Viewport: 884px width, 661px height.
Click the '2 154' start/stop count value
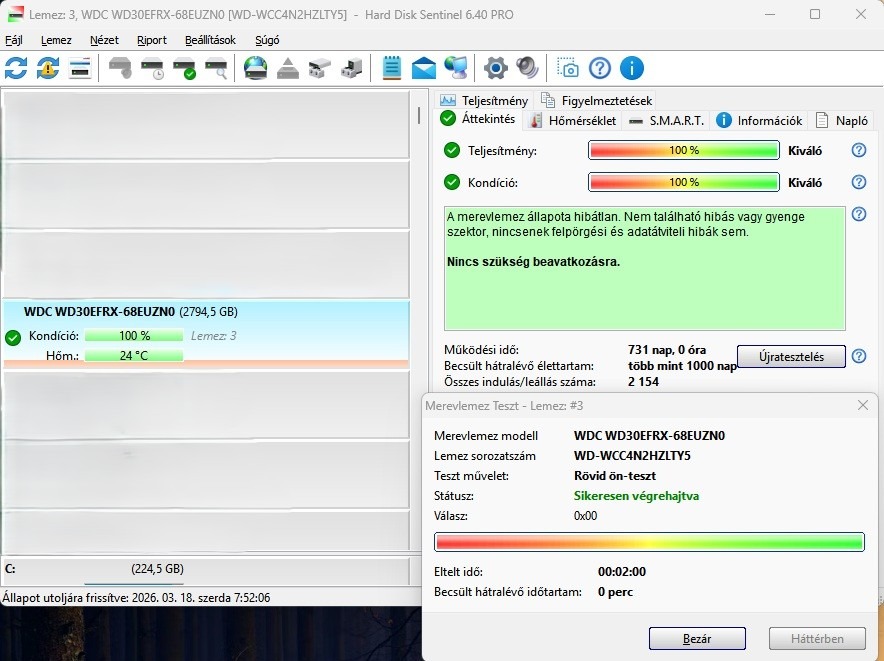pyautogui.click(x=643, y=382)
